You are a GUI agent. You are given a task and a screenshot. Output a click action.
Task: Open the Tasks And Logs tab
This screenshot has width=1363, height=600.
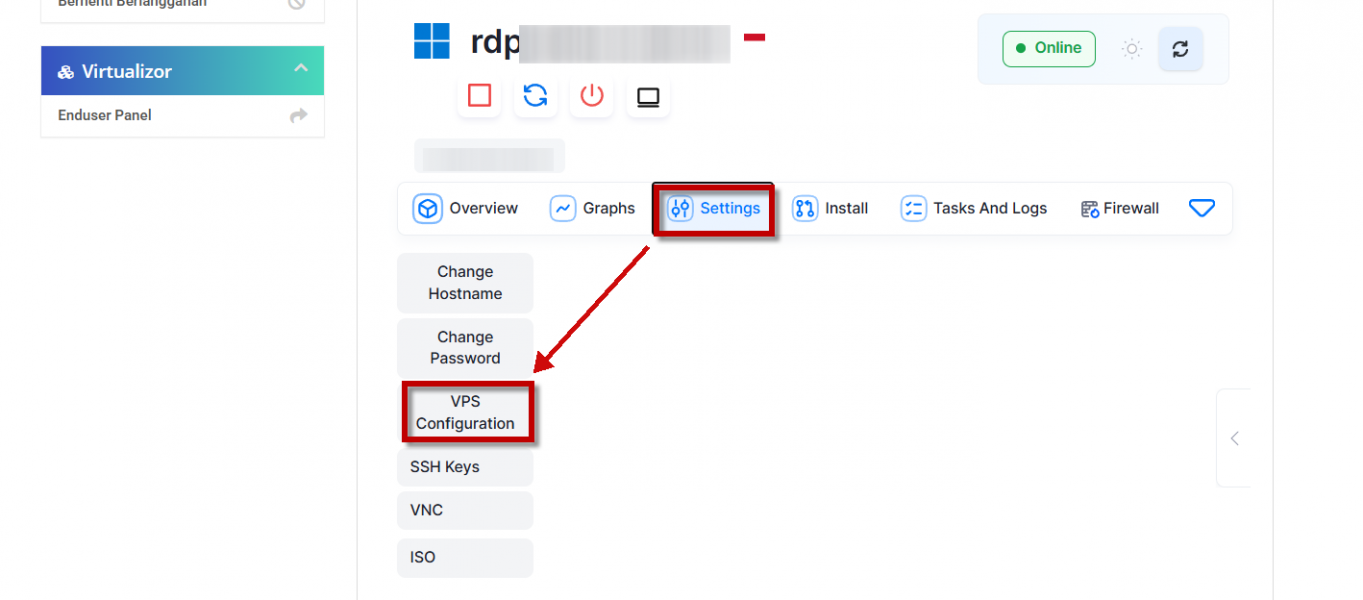coord(974,208)
